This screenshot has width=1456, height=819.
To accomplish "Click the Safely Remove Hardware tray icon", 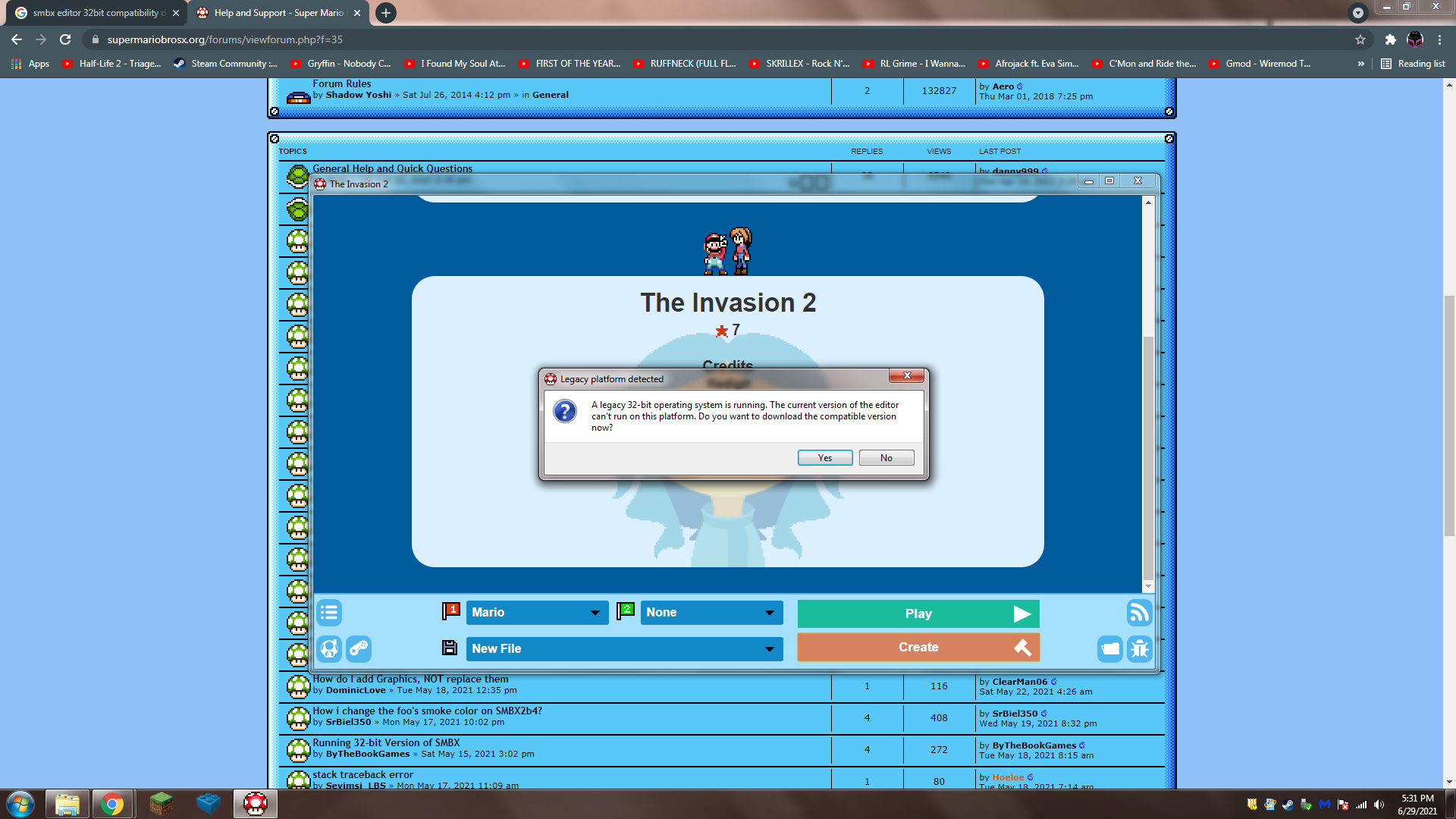I will tap(1306, 805).
